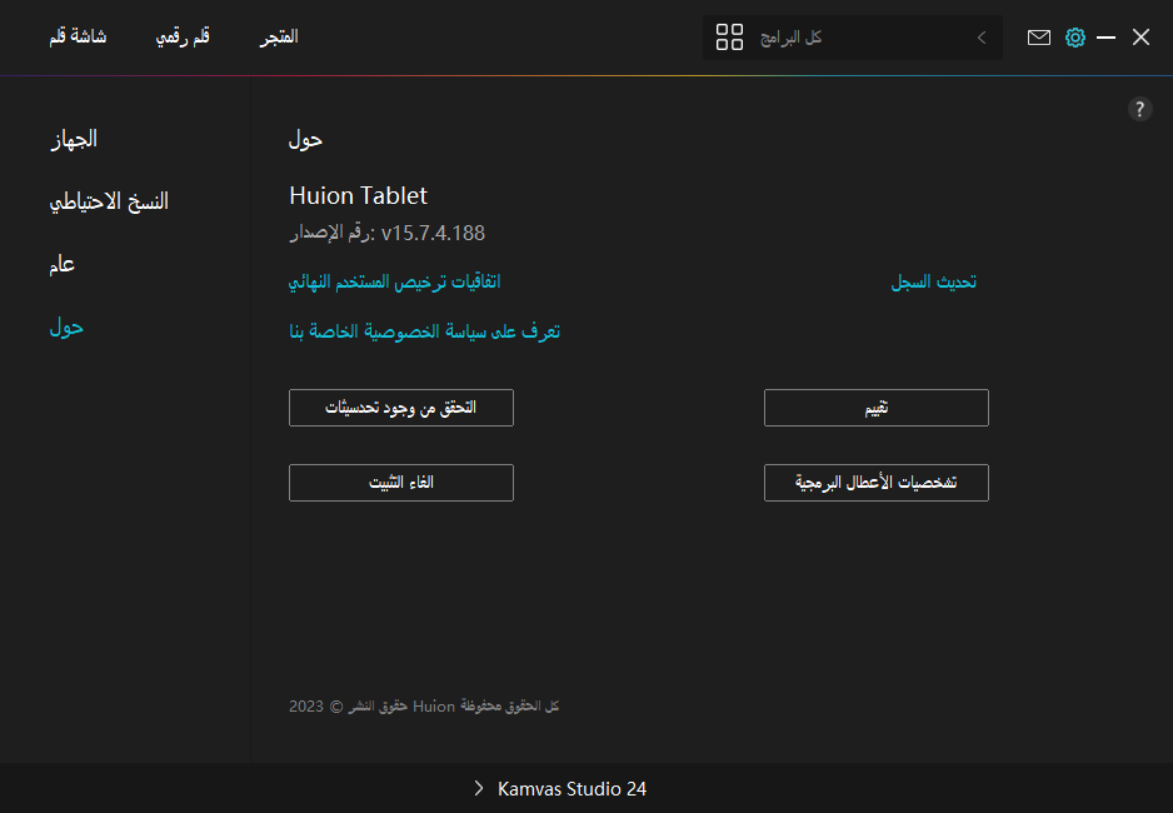Click the إلغاء التثبيت uninstall button
This screenshot has height=813, width=1173.
point(401,483)
